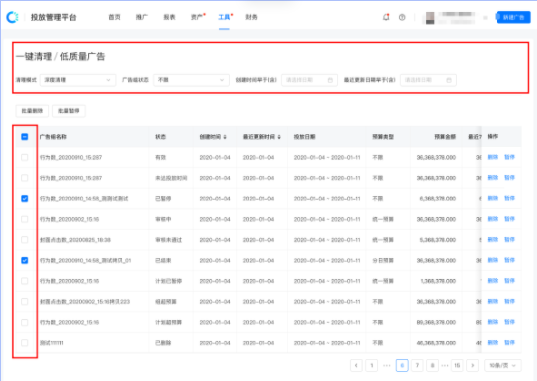Check the row with status 未达投放时间
The height and width of the screenshot is (381, 537).
(x=25, y=178)
